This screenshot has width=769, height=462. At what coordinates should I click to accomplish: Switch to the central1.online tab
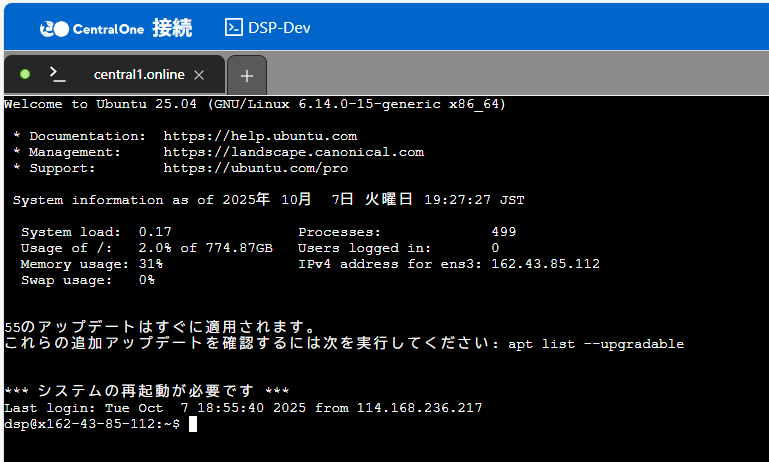click(139, 75)
